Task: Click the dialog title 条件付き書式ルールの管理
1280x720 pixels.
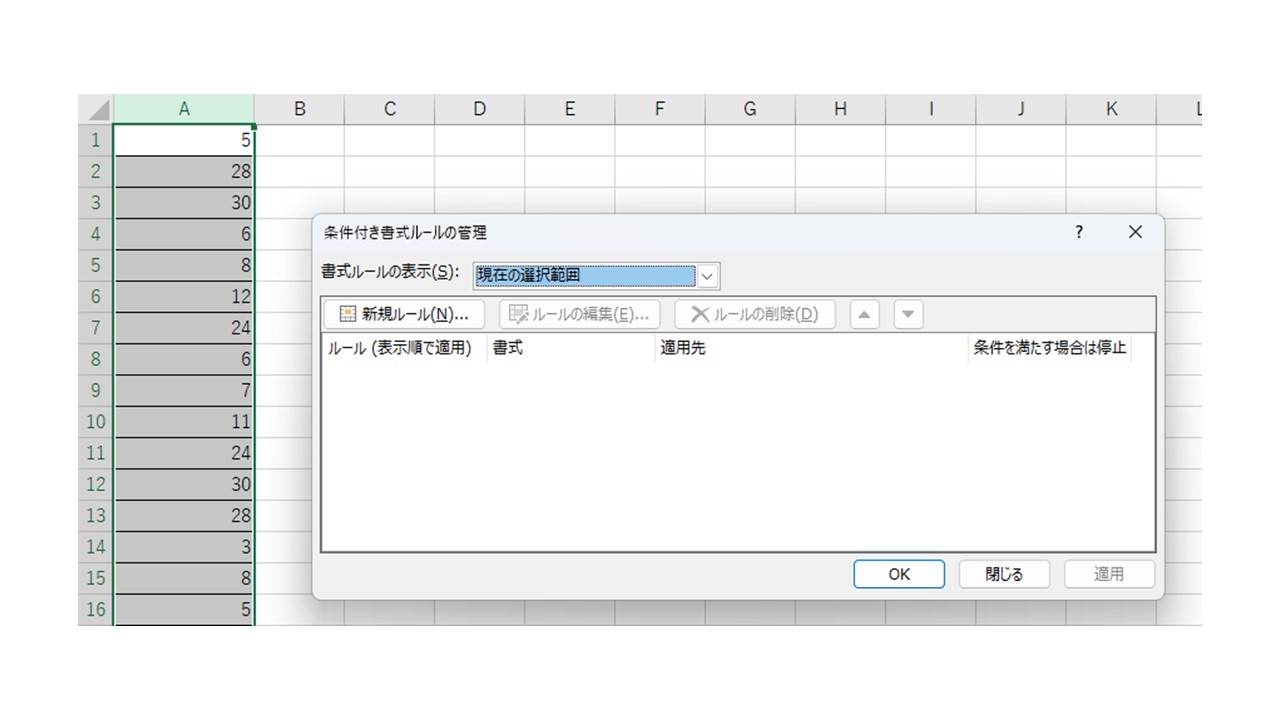Action: [x=405, y=232]
